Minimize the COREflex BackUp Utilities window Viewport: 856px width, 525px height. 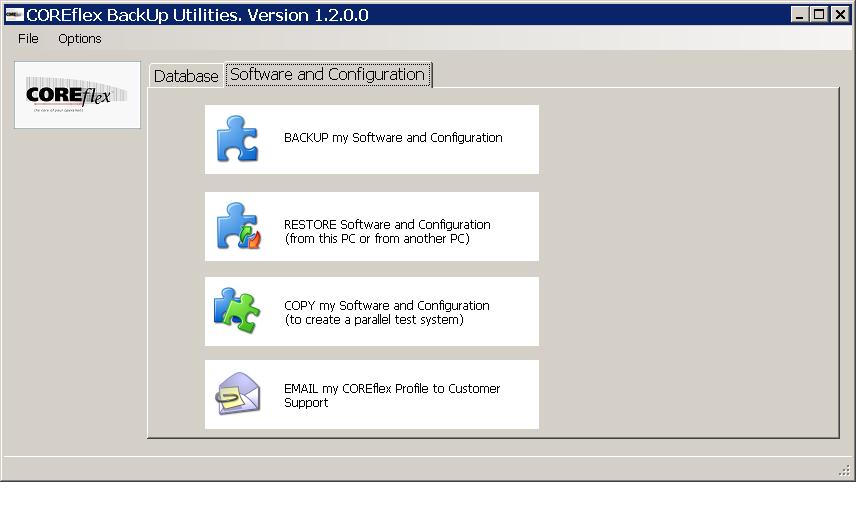click(x=799, y=15)
